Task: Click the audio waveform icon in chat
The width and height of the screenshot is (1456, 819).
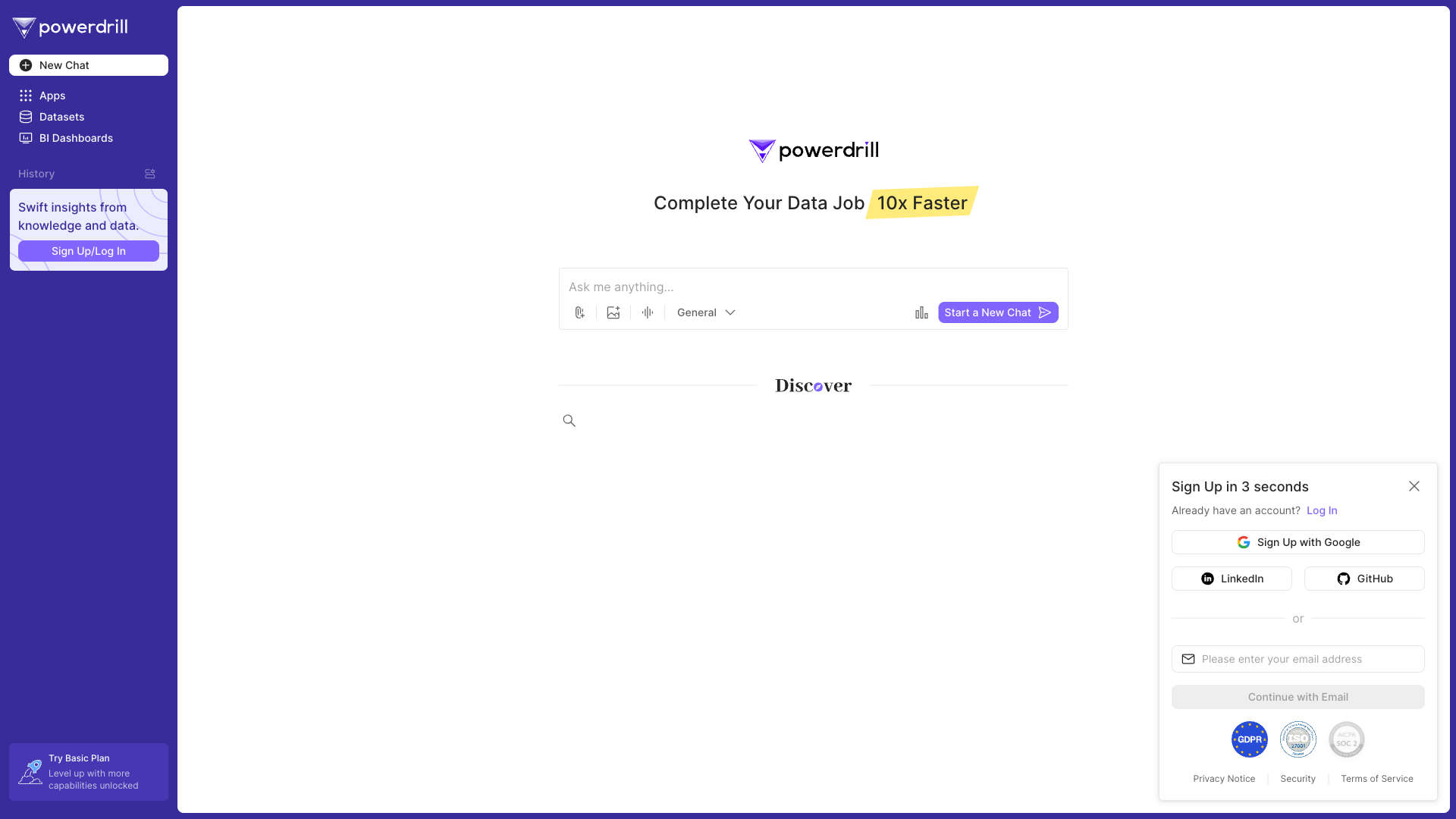Action: pyautogui.click(x=648, y=312)
